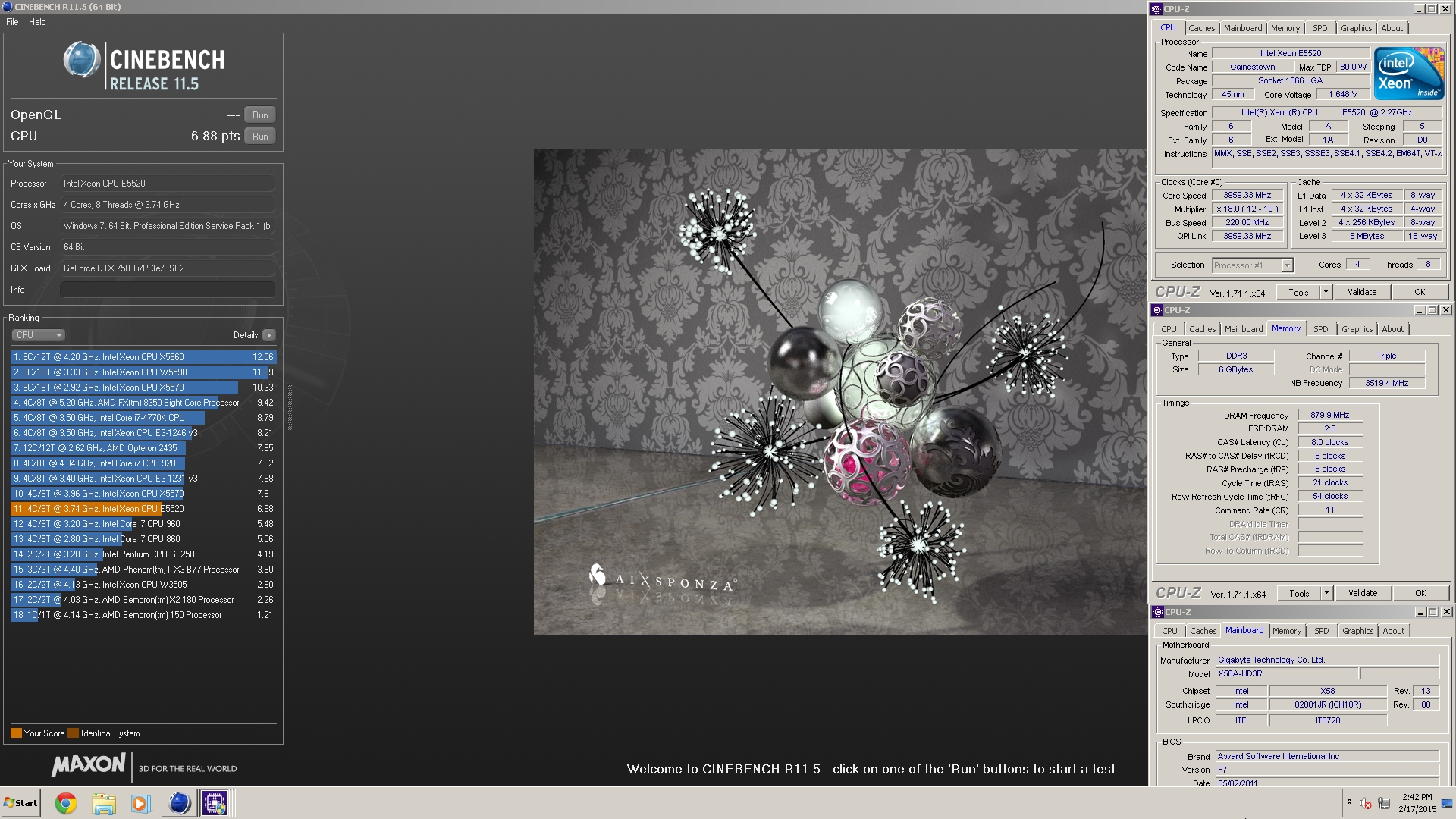
Task: Select Graphics tab in Mainboard CPU-Z window
Action: coord(1357,631)
